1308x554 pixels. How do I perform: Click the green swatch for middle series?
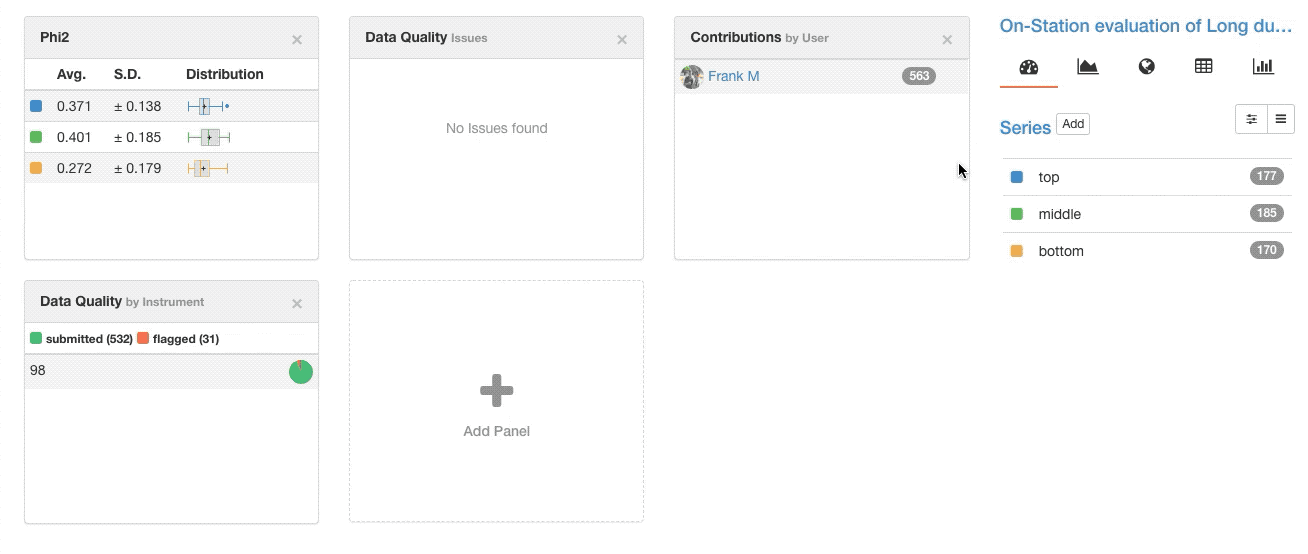coord(1017,214)
